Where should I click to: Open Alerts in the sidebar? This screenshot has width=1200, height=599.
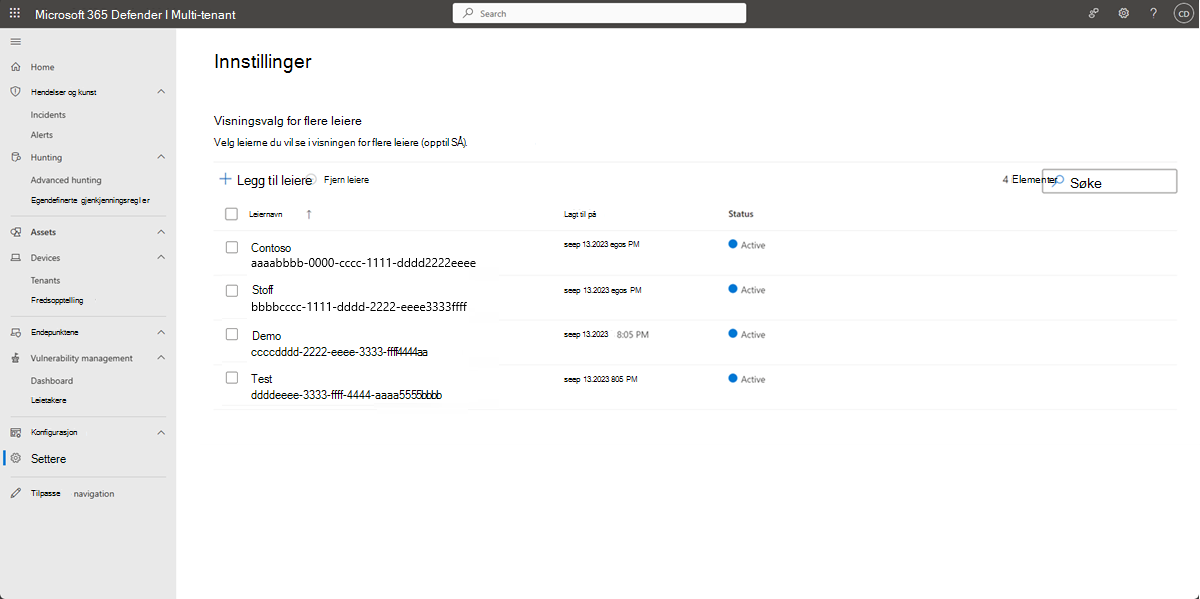(x=42, y=135)
